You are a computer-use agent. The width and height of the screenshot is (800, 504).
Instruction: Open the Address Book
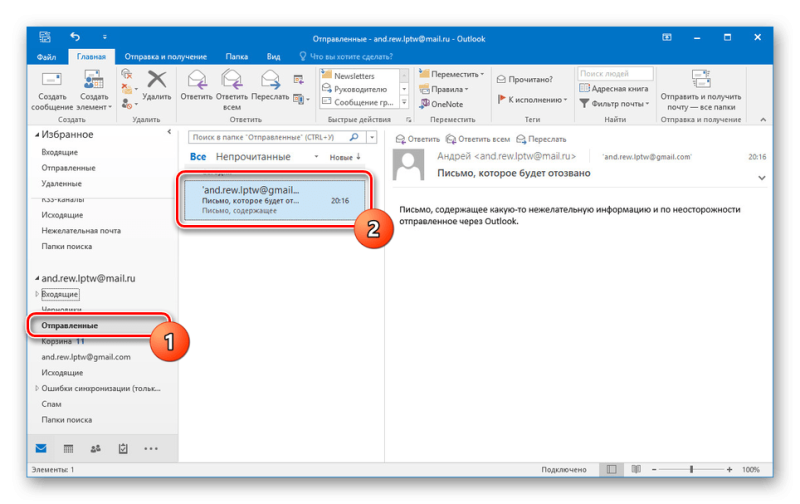(x=614, y=88)
